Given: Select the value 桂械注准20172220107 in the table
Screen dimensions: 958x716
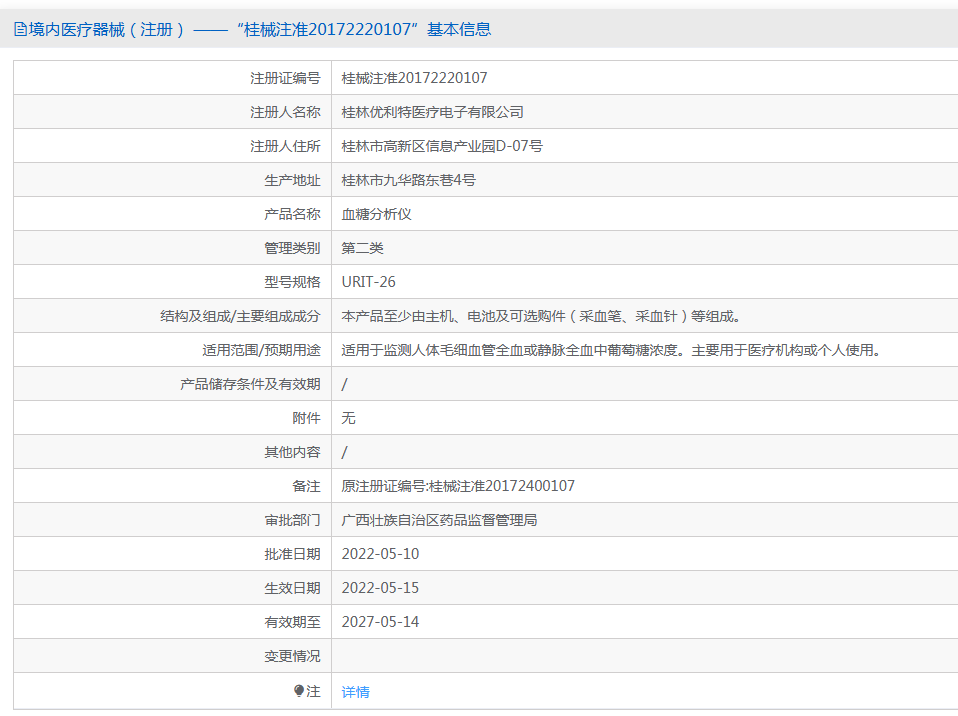Looking at the screenshot, I should 414,78.
